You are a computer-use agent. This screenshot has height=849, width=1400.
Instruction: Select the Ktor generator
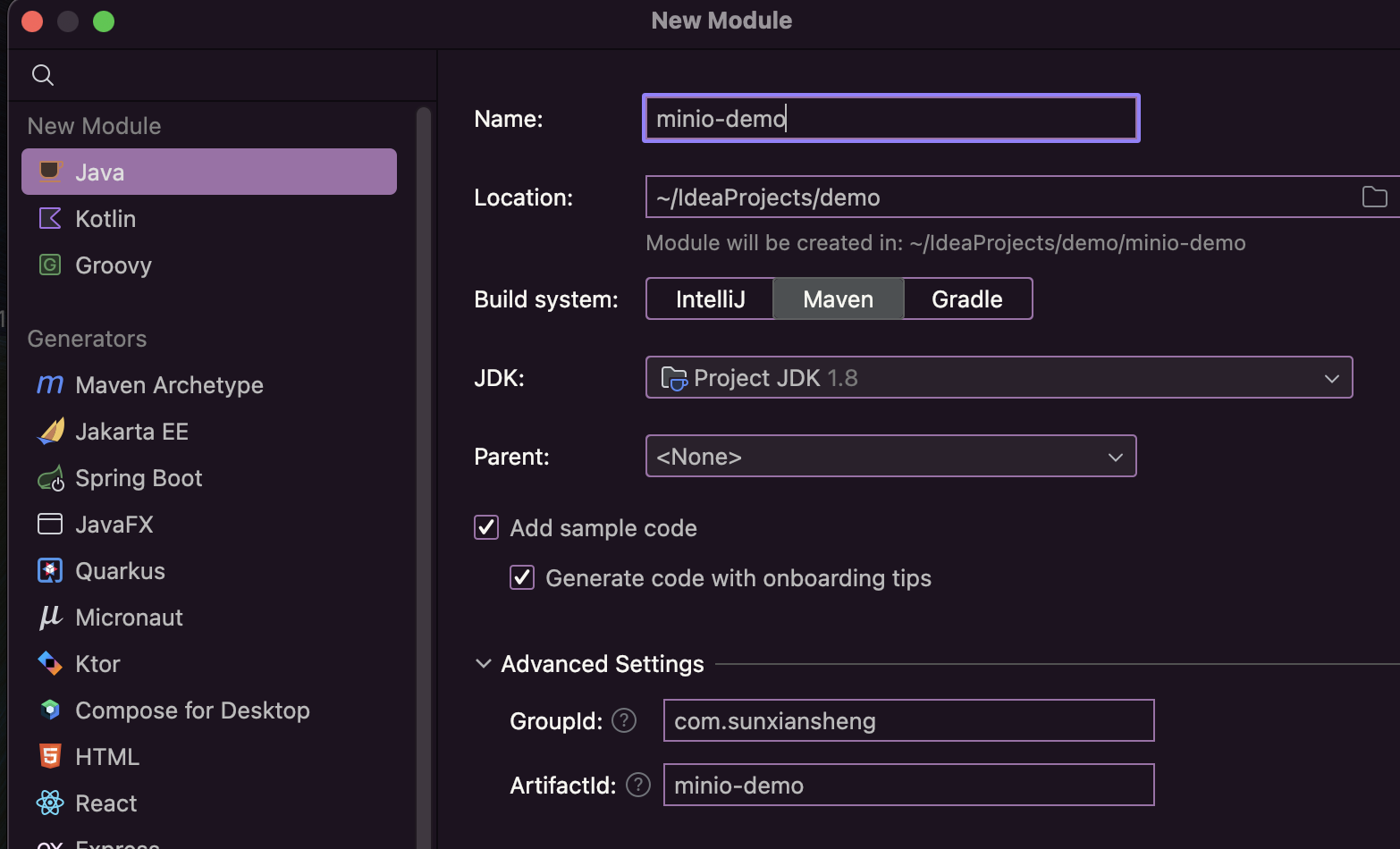click(209, 663)
